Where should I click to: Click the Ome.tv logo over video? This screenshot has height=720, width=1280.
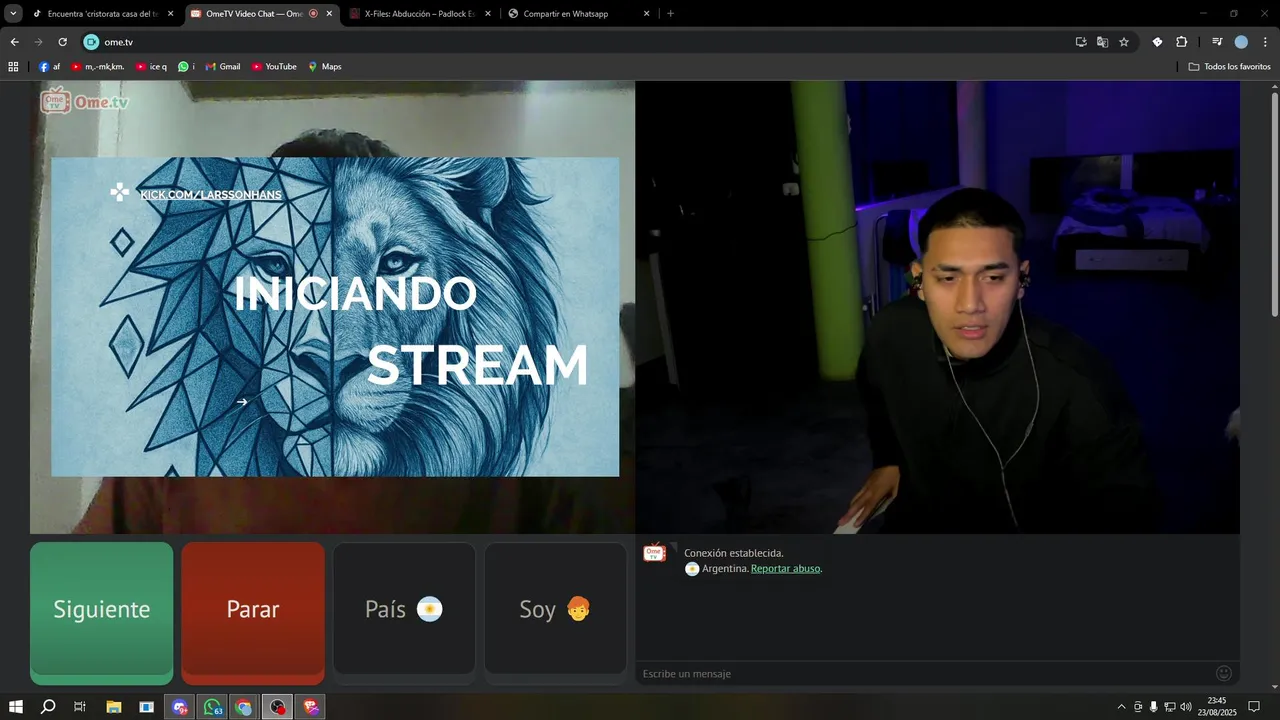click(85, 101)
